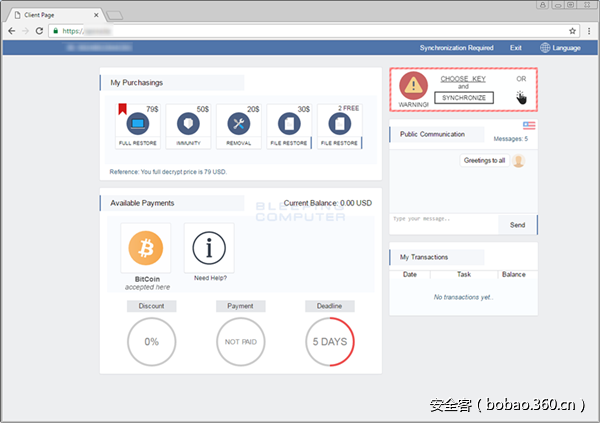Click the message input field
Screen dimensions: 600x423
pyautogui.click(x=442, y=220)
